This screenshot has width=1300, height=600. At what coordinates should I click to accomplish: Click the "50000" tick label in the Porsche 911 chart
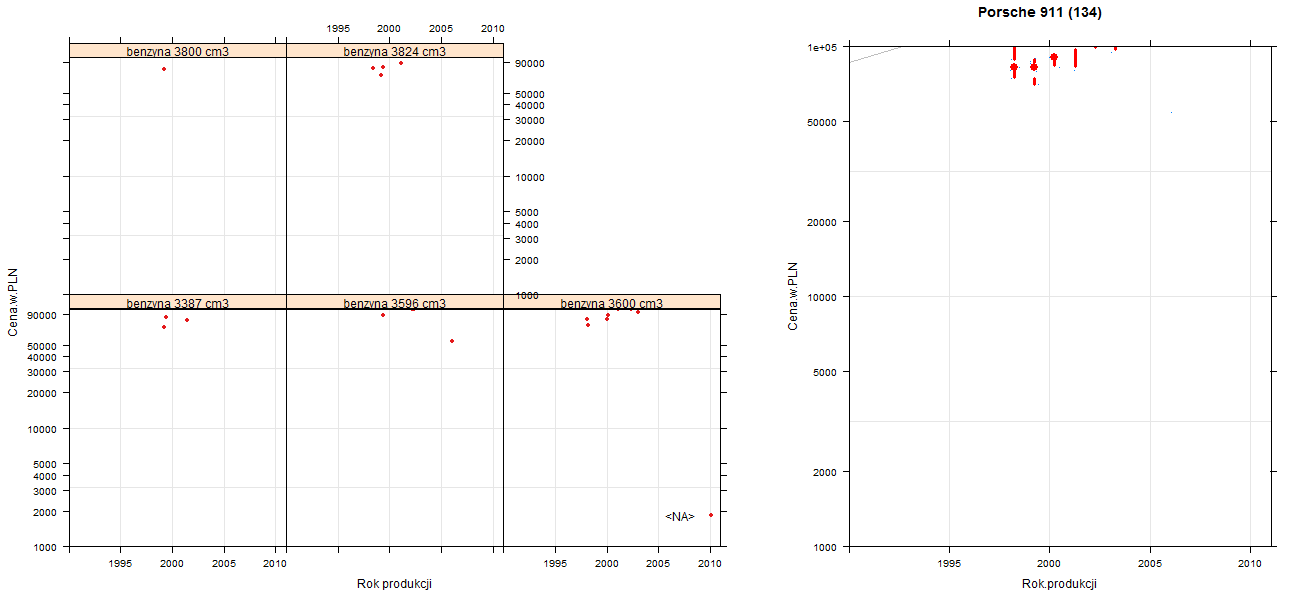coord(824,122)
